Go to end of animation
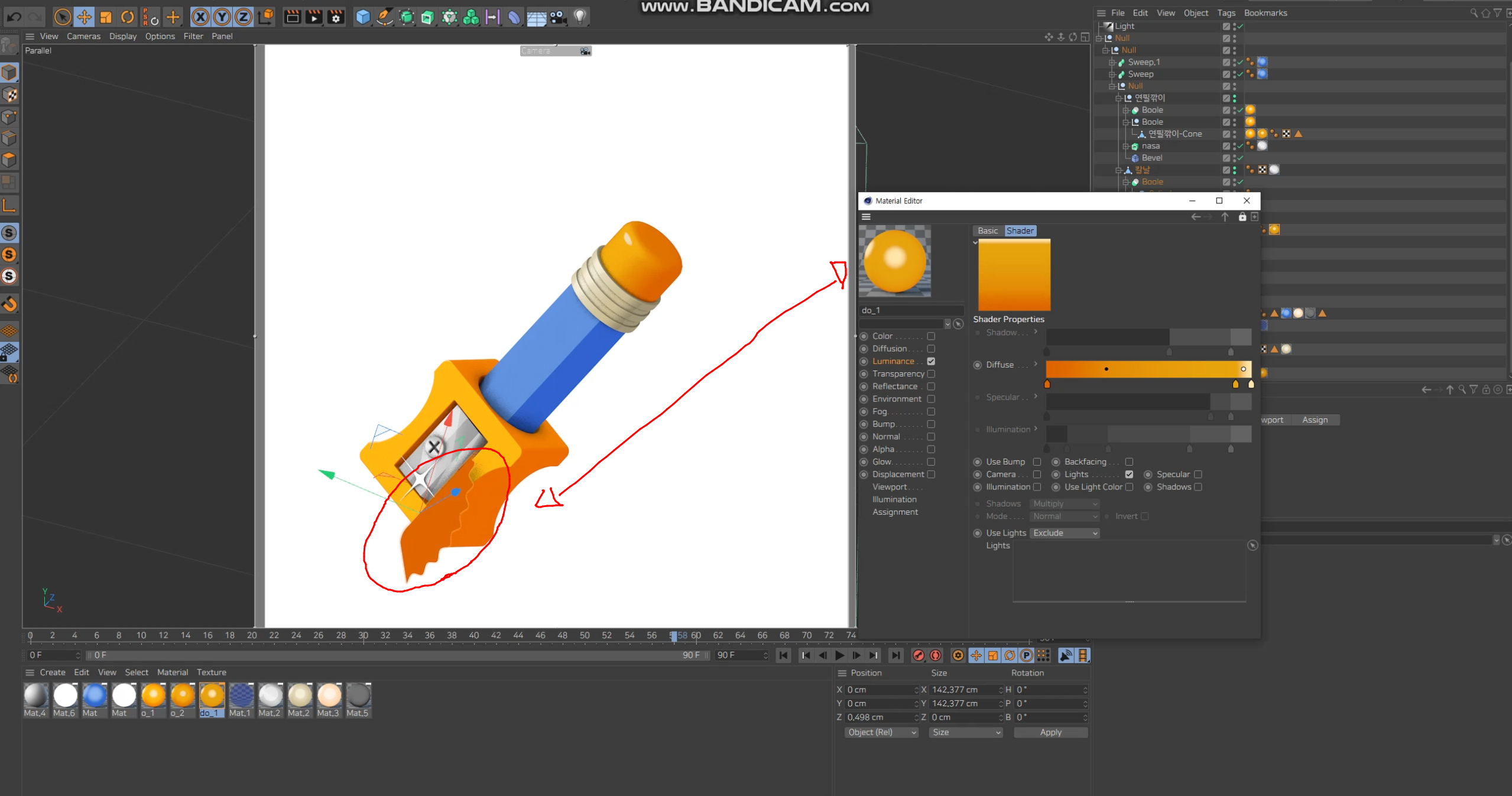This screenshot has height=796, width=1512. (895, 655)
